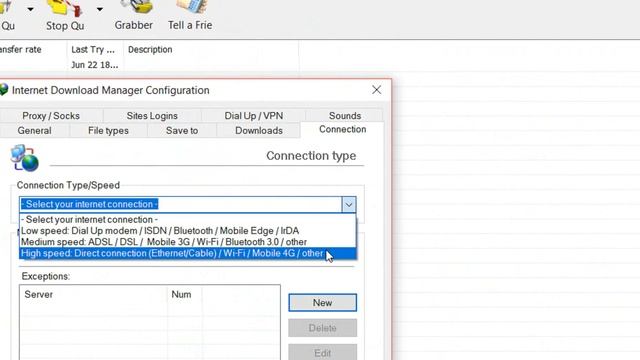Switch to the Save to tab
The width and height of the screenshot is (640, 360).
(182, 131)
